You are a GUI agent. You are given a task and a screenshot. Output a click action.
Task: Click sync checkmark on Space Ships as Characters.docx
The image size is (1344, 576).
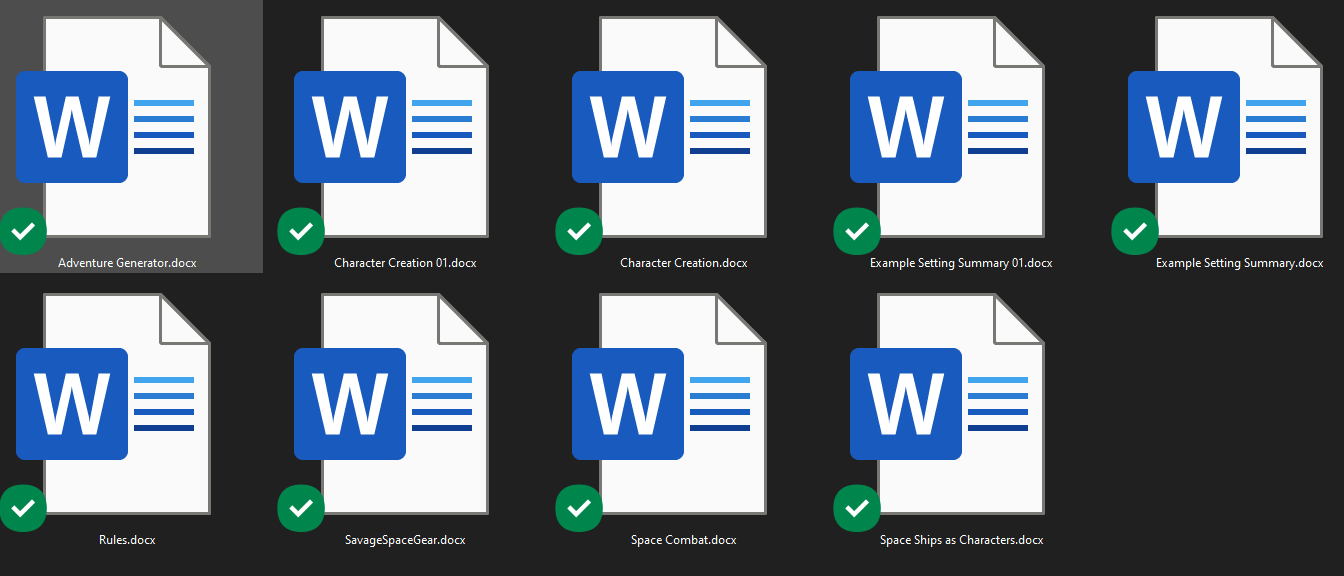[x=857, y=509]
